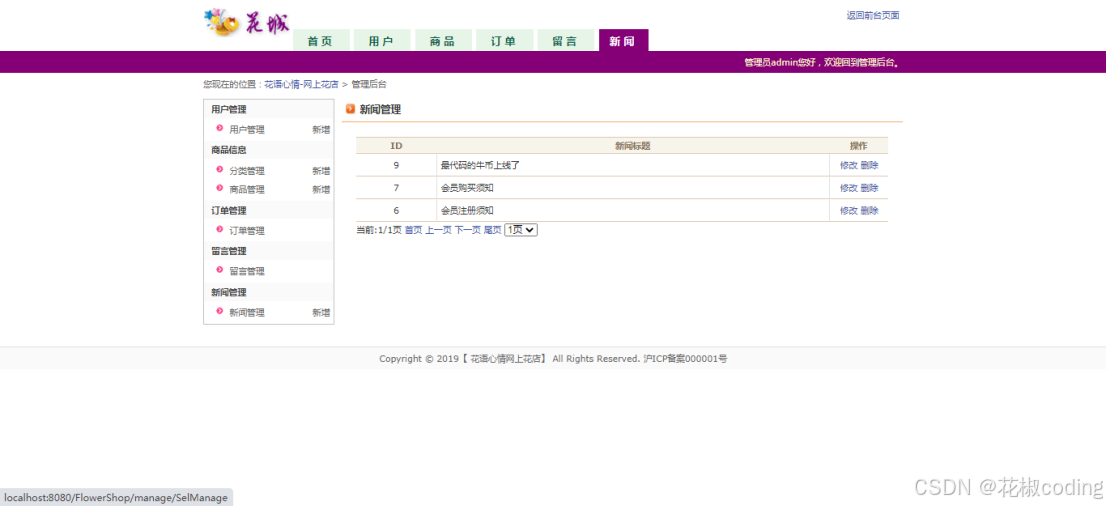Screen dimensions: 1107x507
Task: Click 新增 beside 商品管理
Action: [x=321, y=189]
